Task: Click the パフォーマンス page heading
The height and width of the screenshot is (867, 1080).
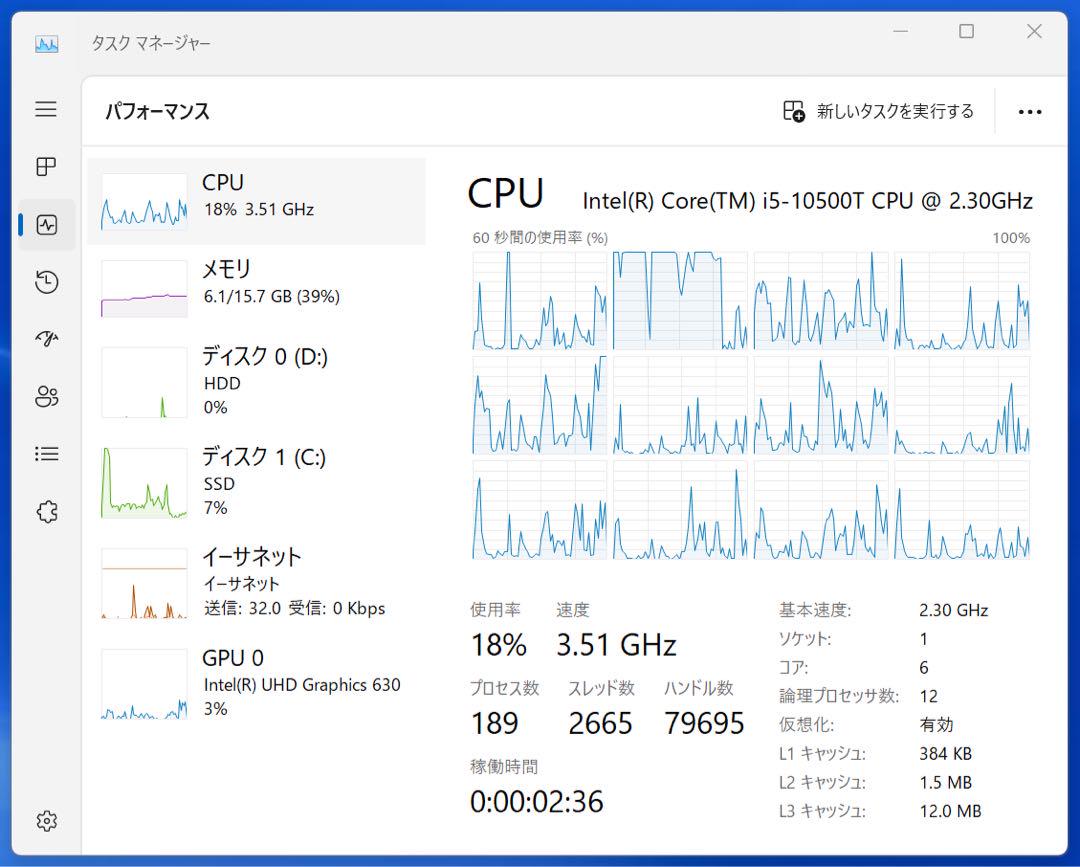Action: point(157,112)
